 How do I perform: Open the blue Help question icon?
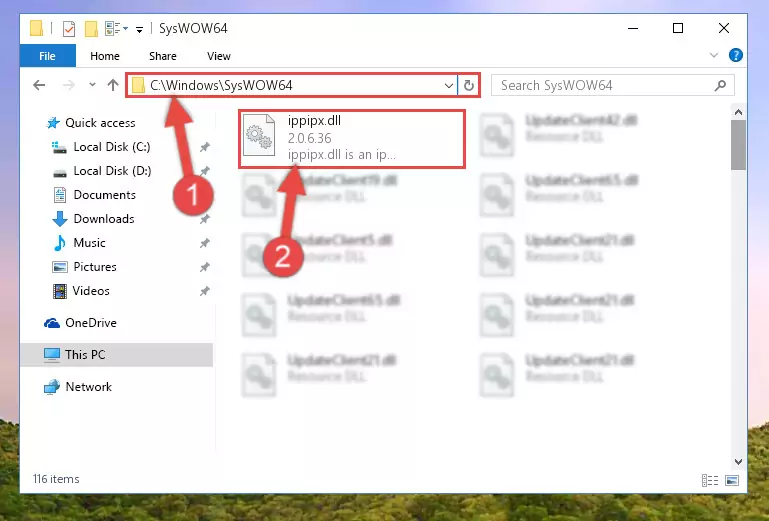pos(735,55)
